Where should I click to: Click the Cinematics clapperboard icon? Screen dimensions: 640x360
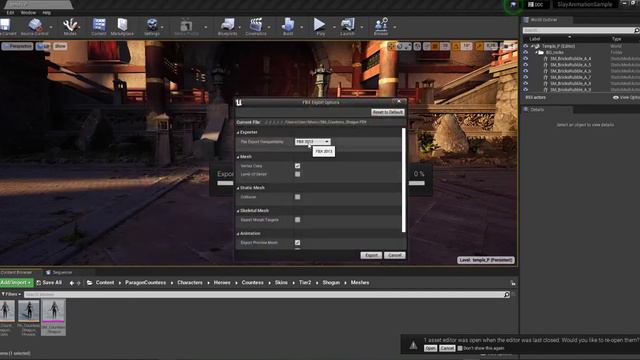[256, 24]
